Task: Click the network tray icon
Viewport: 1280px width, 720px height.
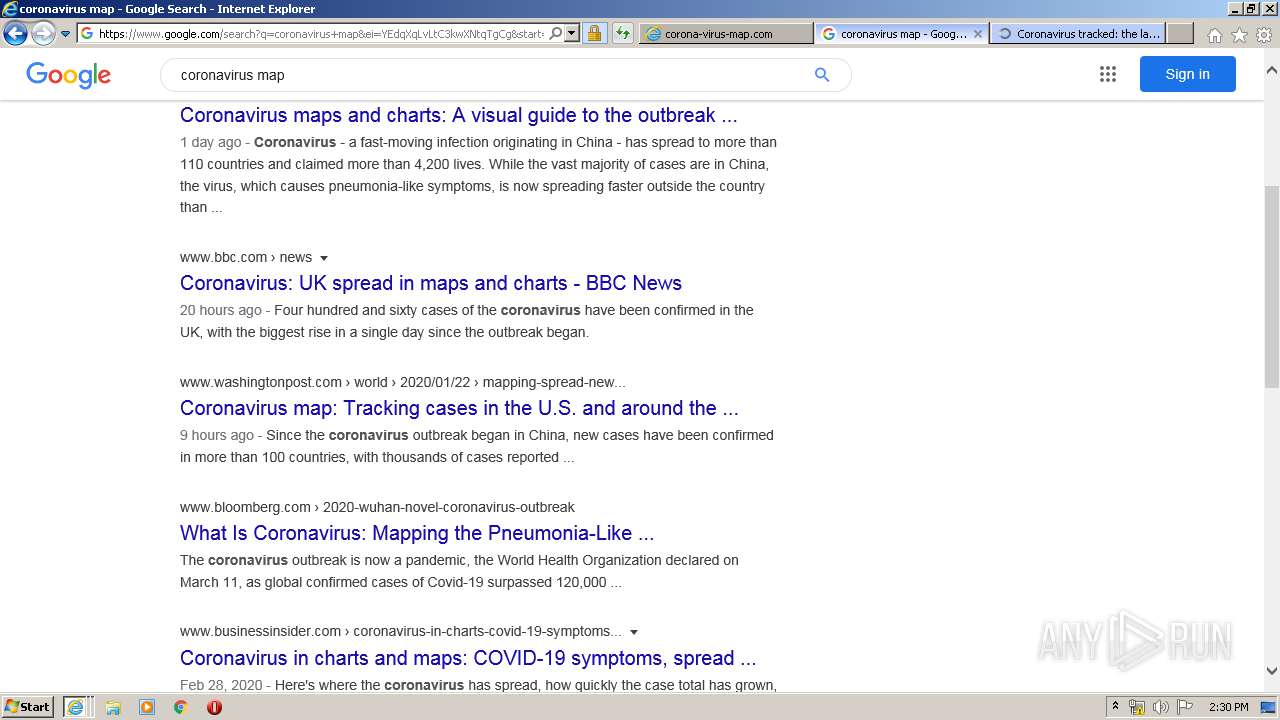Action: [x=1137, y=707]
